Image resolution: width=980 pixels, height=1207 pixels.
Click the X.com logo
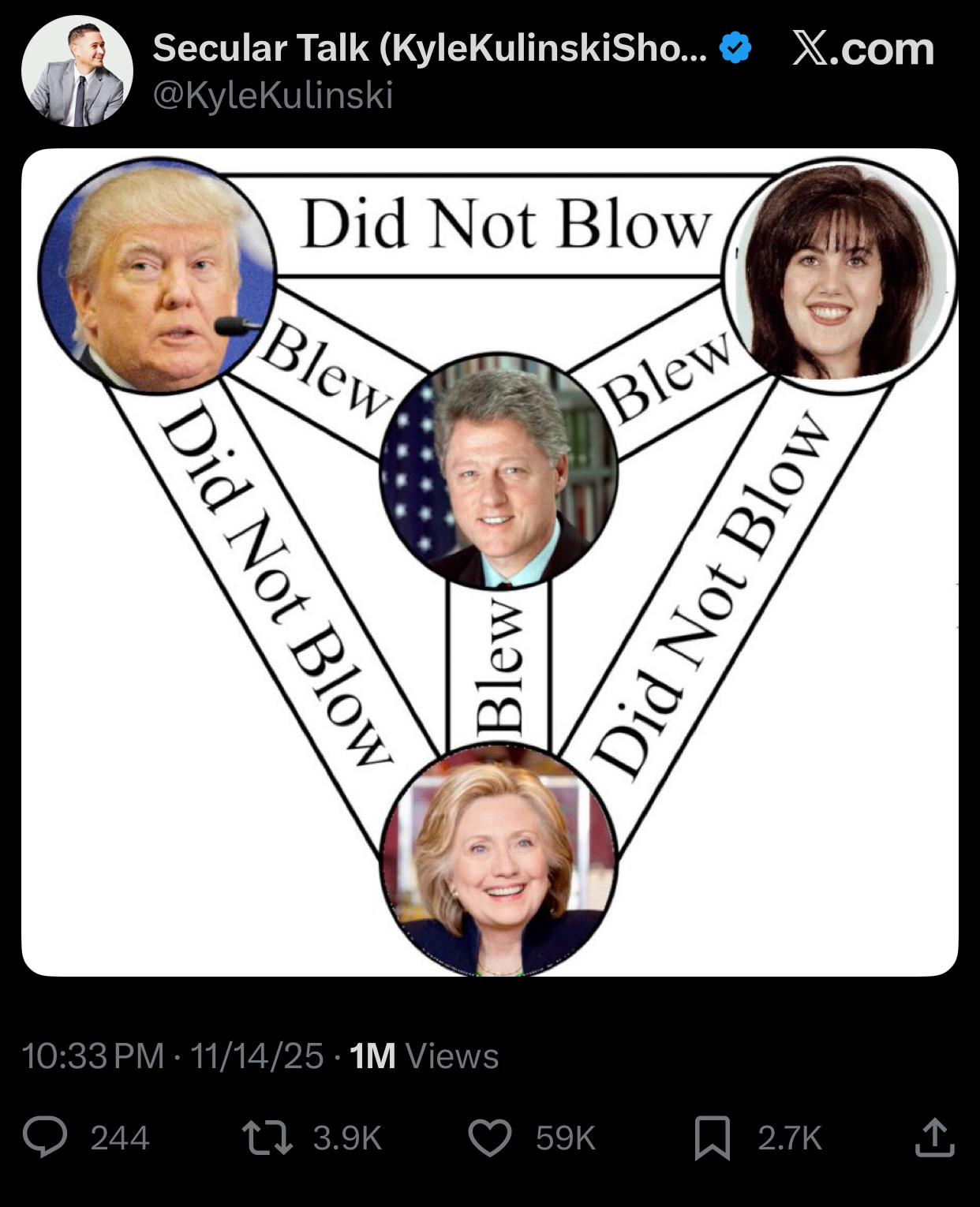(x=863, y=49)
